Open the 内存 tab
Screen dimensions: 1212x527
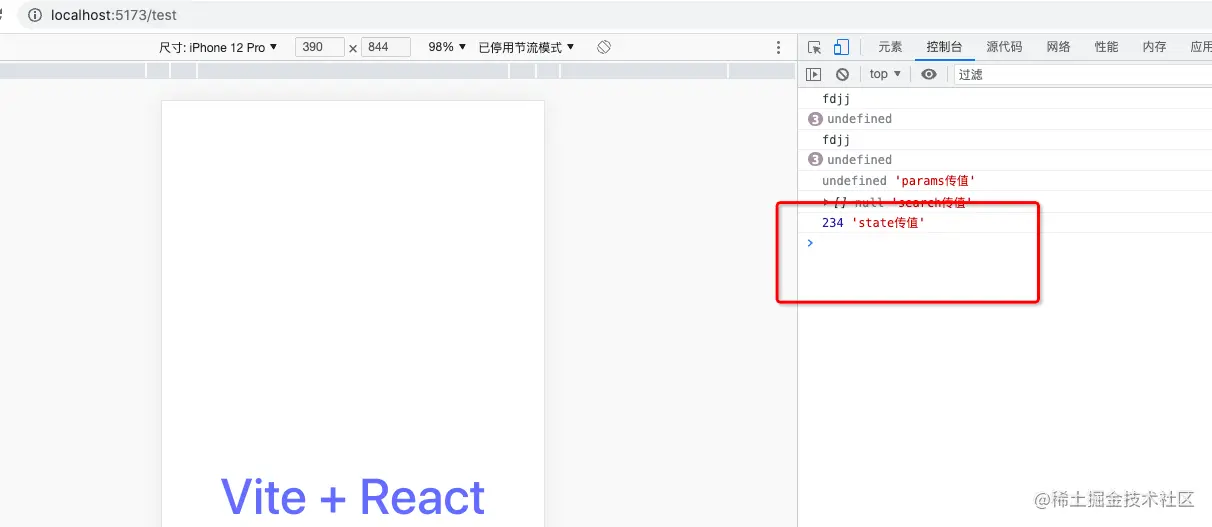[1154, 47]
